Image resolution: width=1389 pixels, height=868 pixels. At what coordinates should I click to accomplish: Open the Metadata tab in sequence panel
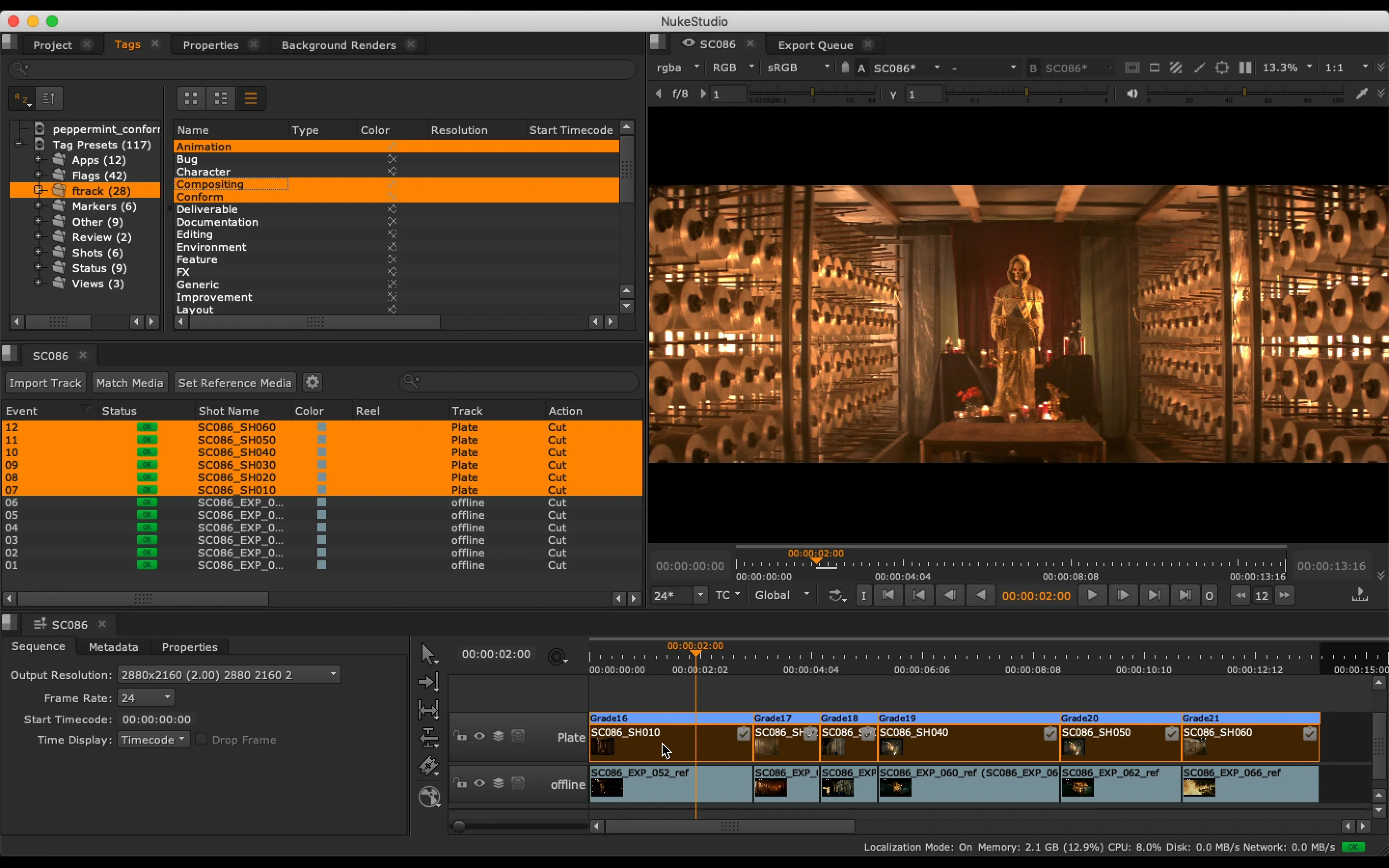click(x=113, y=647)
